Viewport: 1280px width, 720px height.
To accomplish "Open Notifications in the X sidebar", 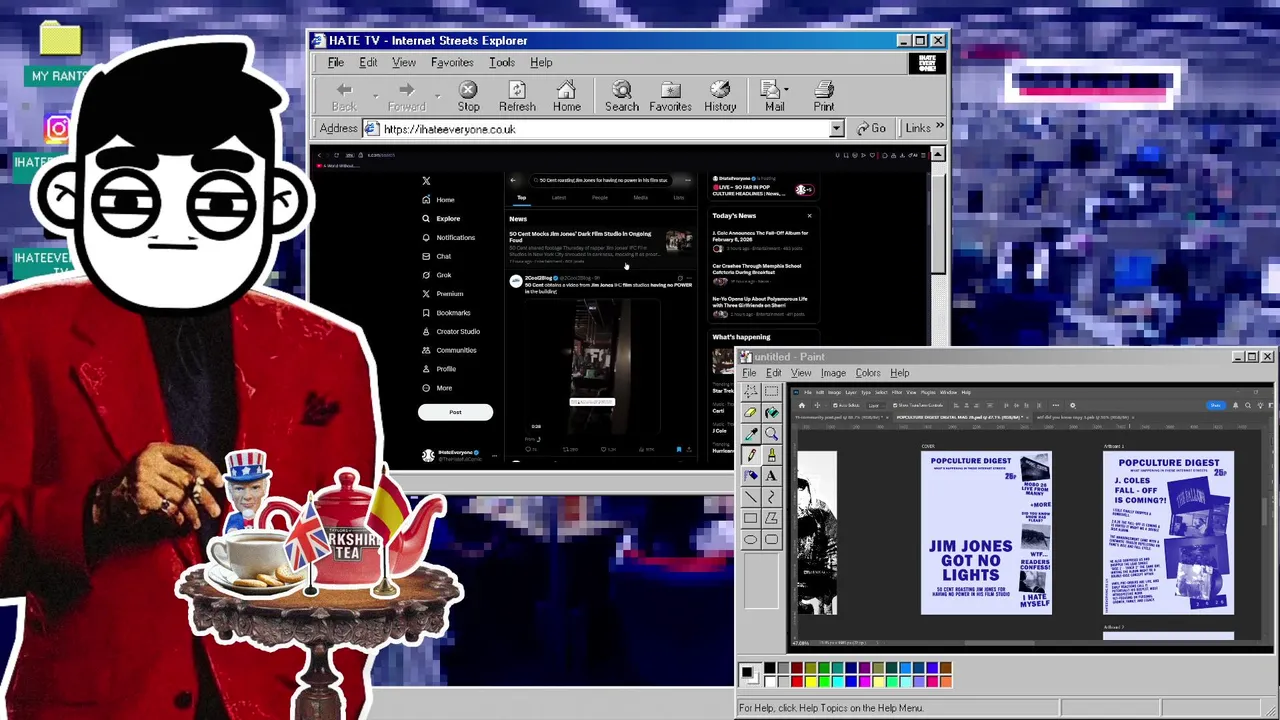I will pyautogui.click(x=448, y=237).
